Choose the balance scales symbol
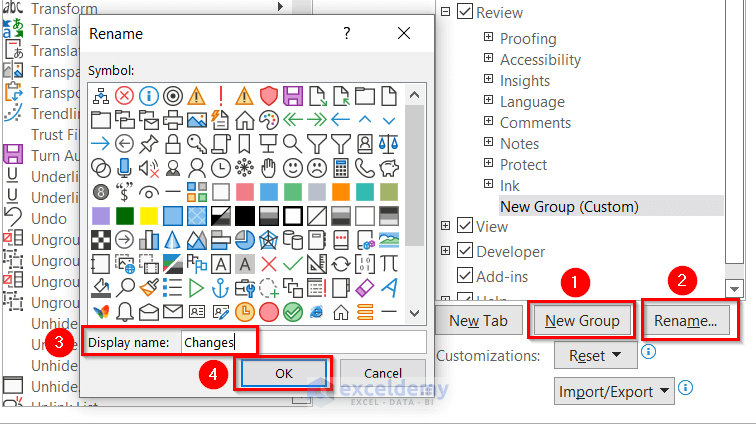This screenshot has width=756, height=424. [389, 144]
